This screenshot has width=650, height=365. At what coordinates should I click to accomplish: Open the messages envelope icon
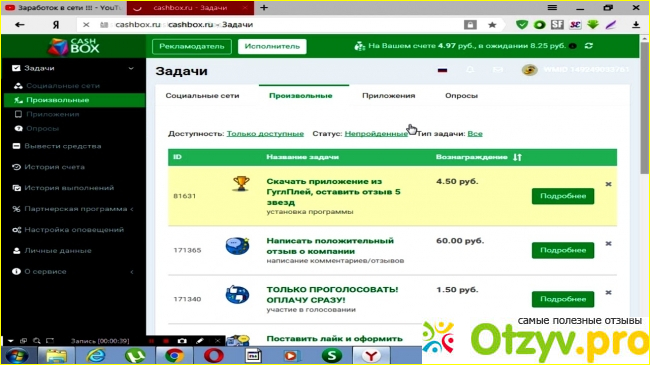497,70
